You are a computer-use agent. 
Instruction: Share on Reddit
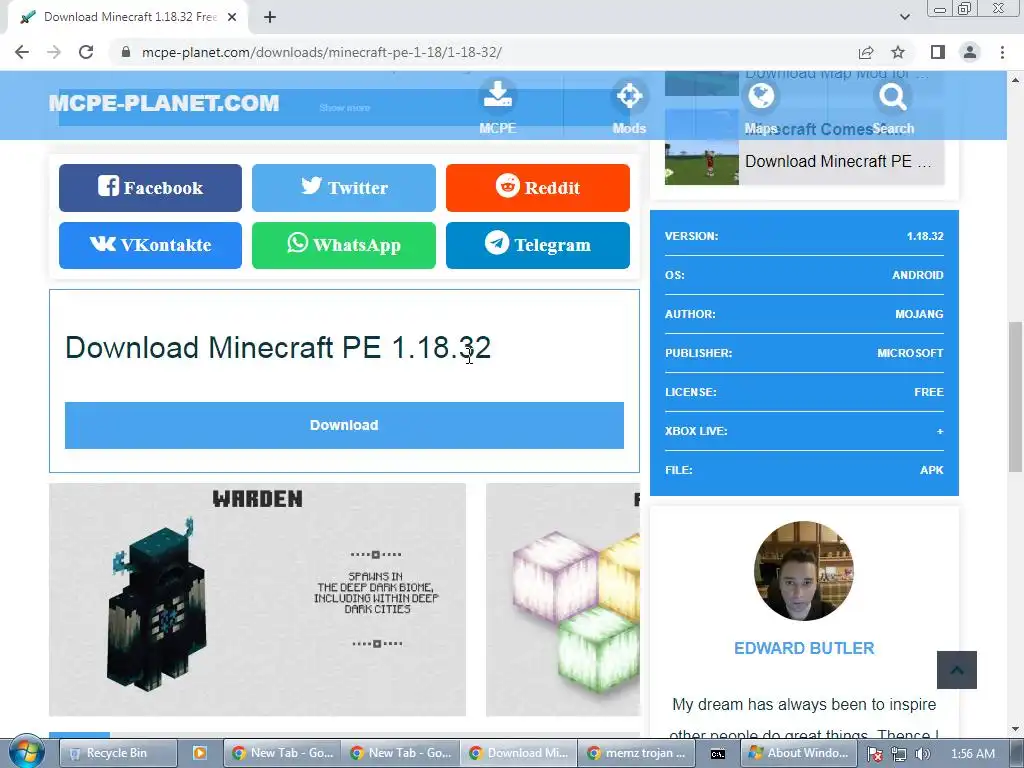(537, 187)
